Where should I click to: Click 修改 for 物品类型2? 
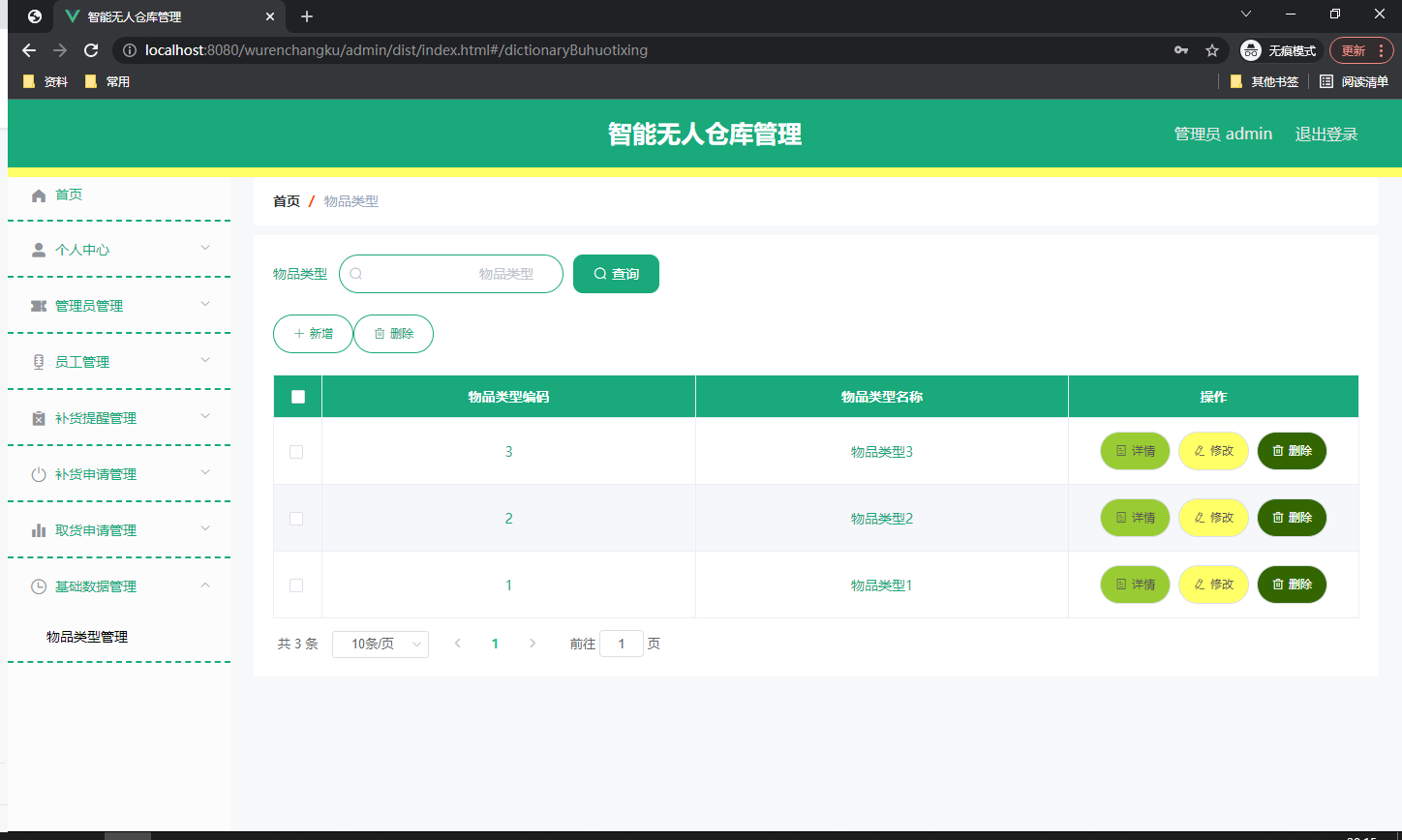coord(1213,518)
